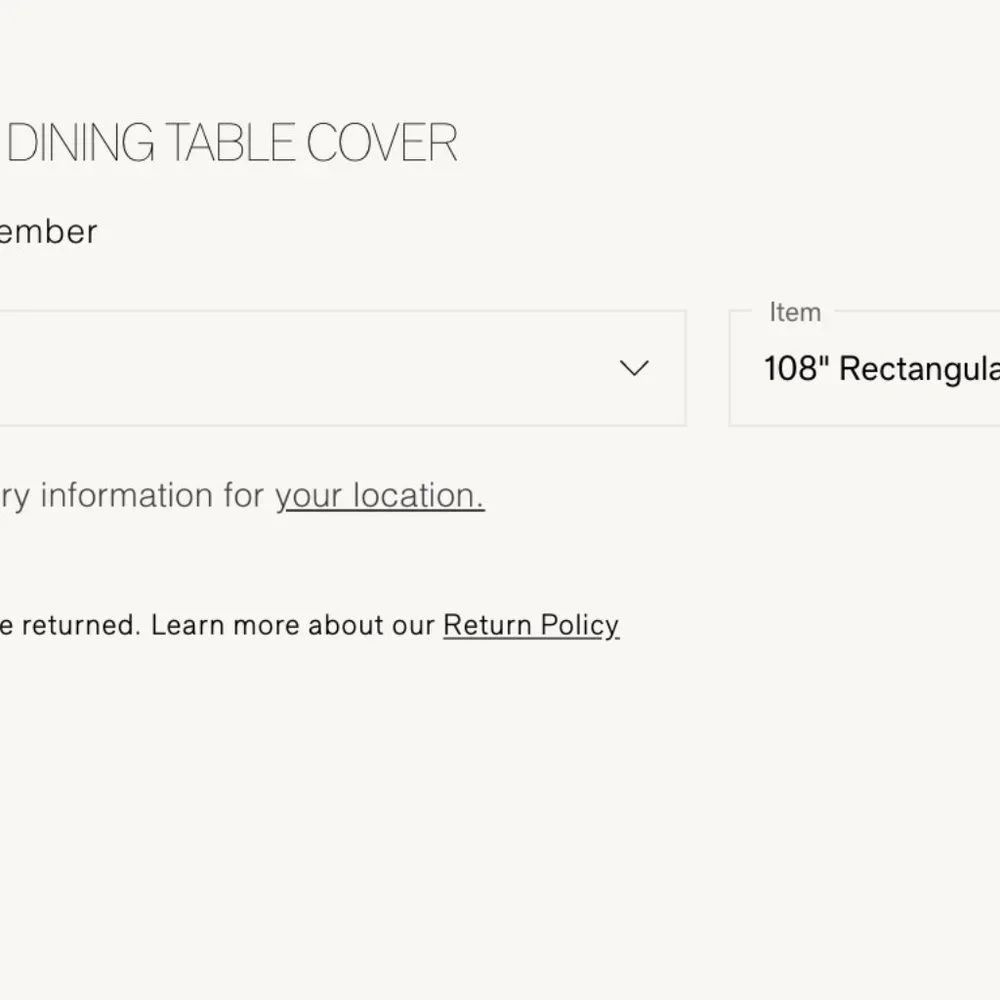Screen dimensions: 1000x1000
Task: Click the 'Item' field label
Action: click(795, 312)
